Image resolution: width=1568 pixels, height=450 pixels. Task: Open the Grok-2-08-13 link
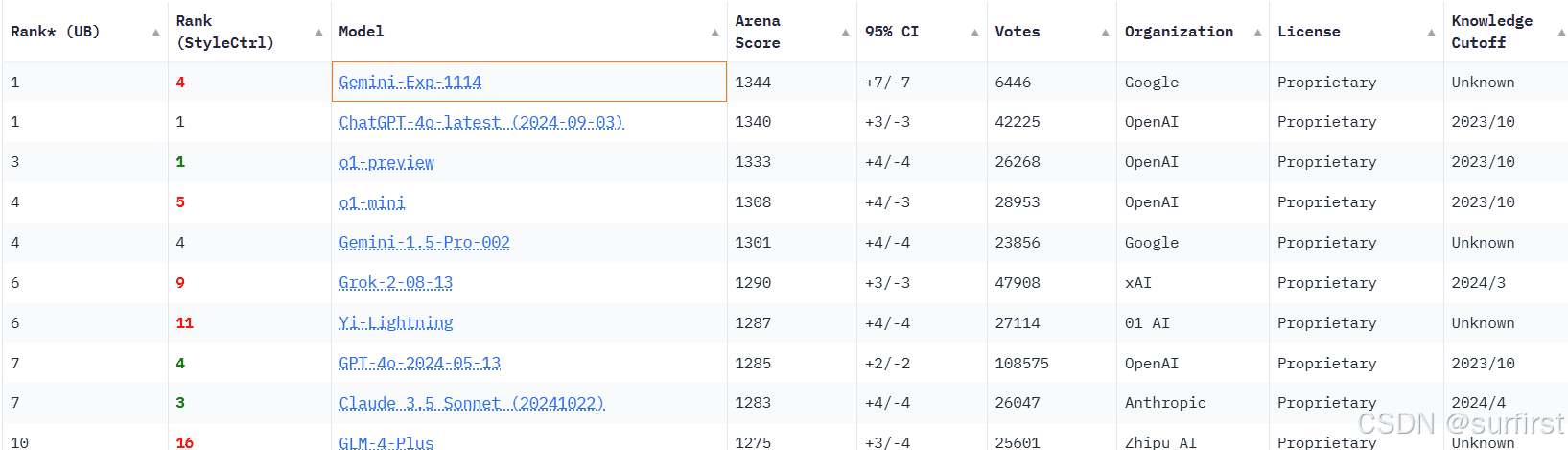(396, 283)
